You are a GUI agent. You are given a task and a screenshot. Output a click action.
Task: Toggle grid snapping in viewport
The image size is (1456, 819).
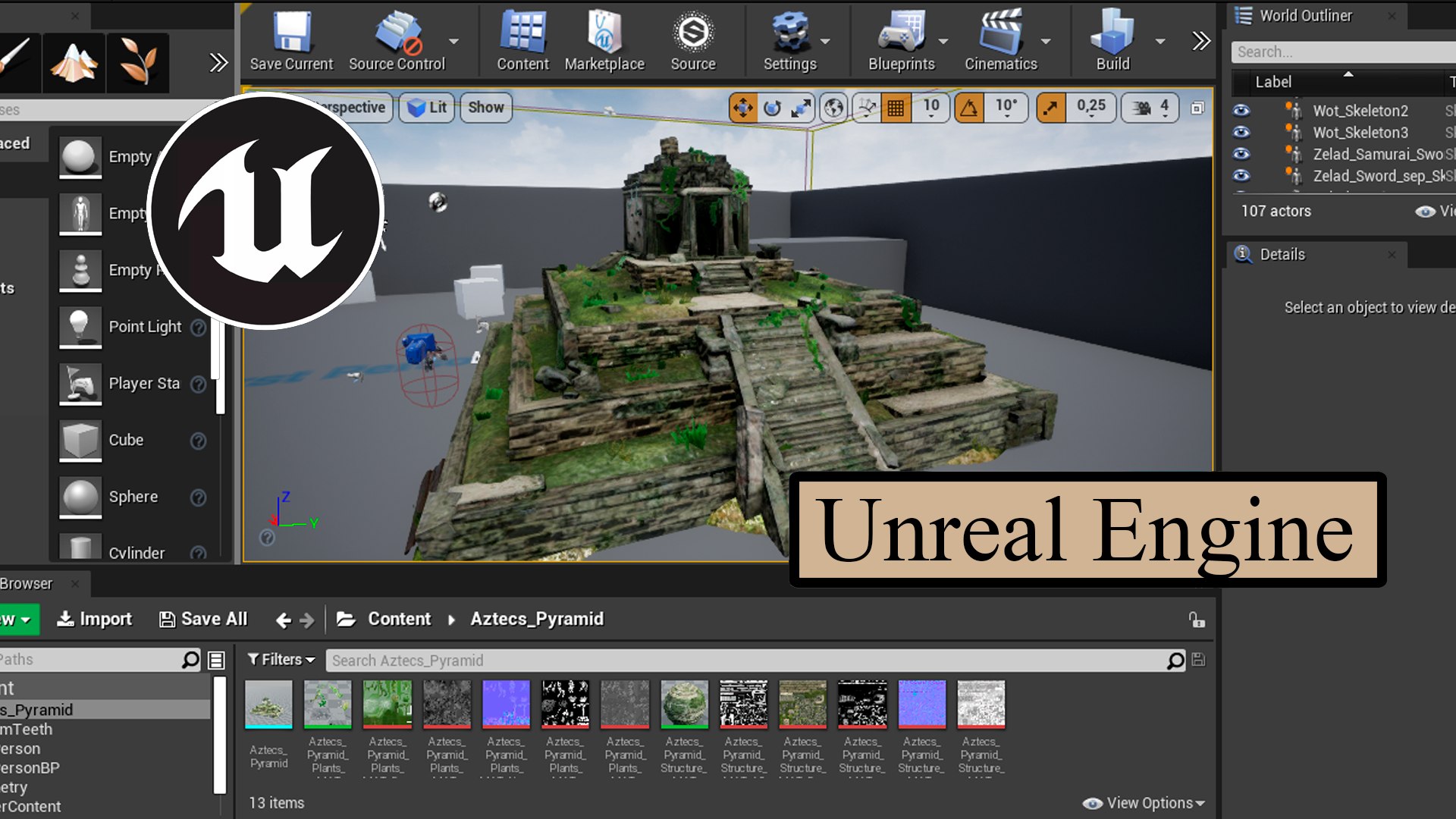[x=896, y=108]
